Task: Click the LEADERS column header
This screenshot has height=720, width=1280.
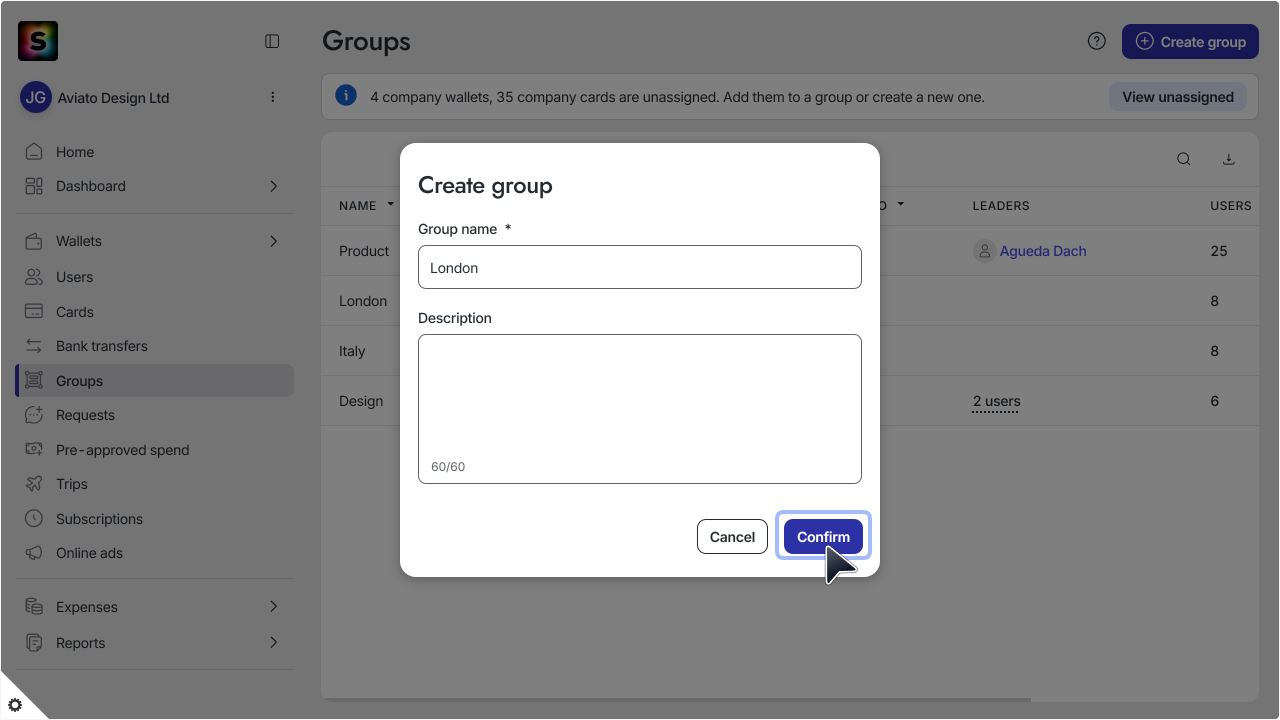Action: pyautogui.click(x=1001, y=205)
